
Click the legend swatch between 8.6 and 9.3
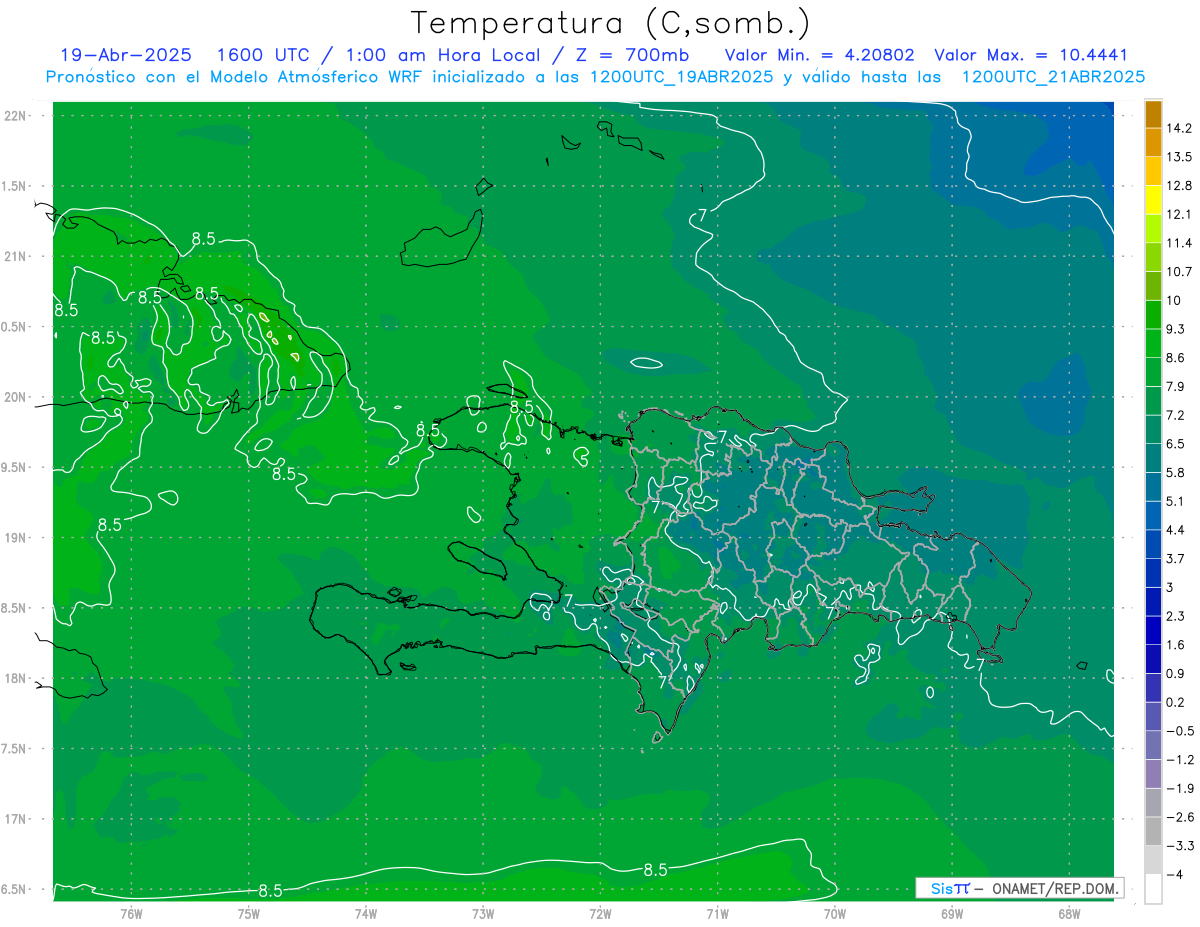(1154, 344)
